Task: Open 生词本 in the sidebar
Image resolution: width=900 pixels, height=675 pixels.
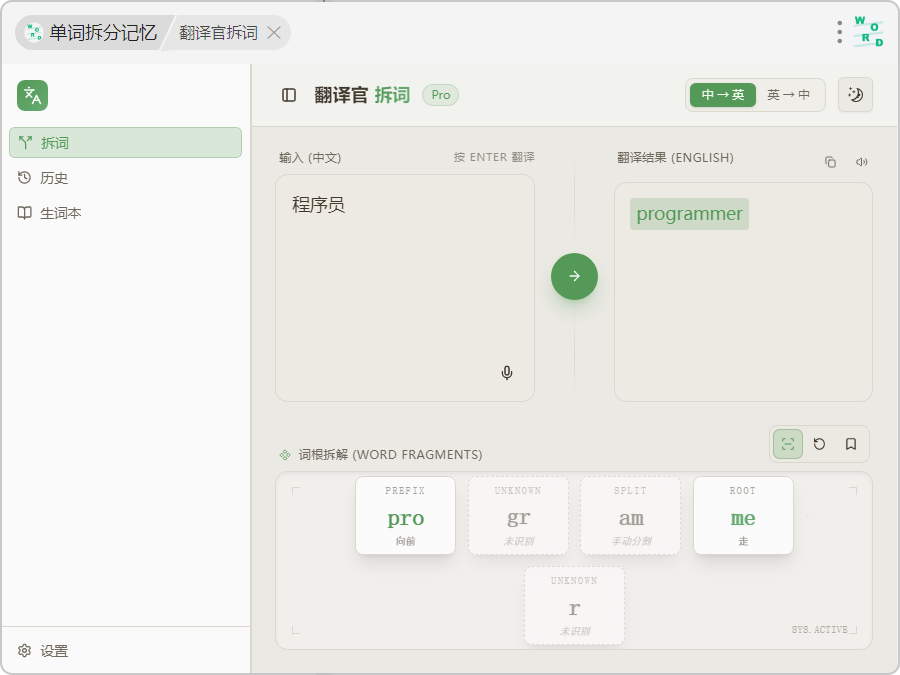Action: tap(60, 213)
